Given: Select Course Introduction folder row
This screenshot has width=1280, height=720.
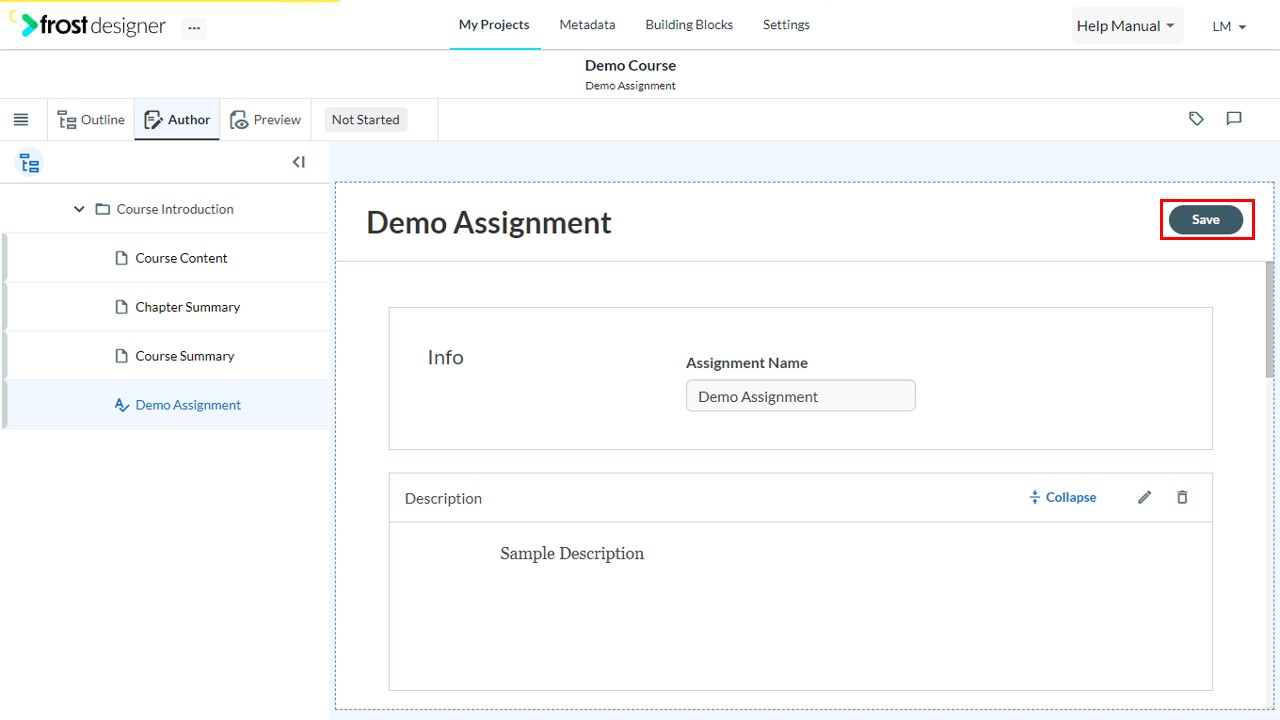Looking at the screenshot, I should 164,209.
